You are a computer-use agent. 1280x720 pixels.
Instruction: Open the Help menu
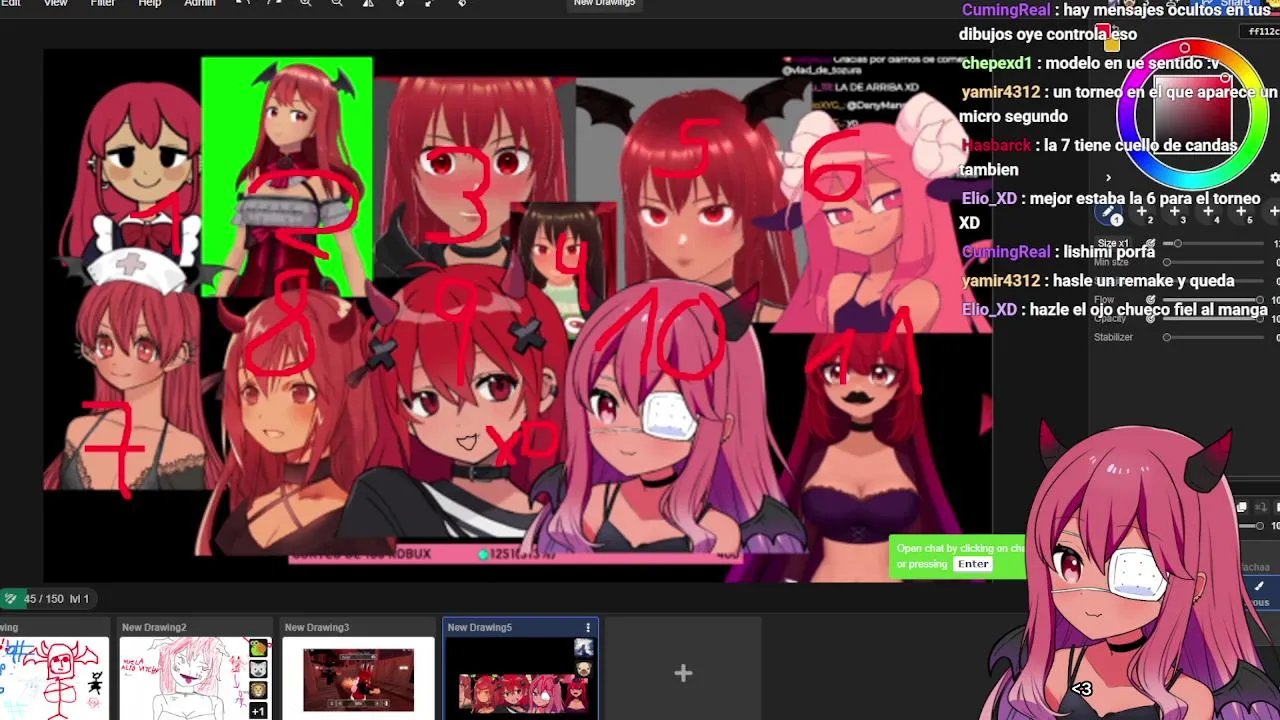coord(149,3)
